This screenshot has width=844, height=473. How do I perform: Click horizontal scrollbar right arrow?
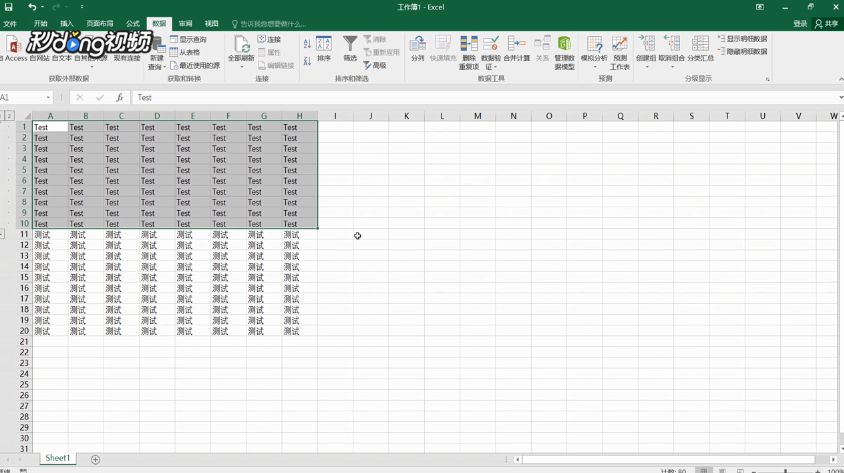833,460
